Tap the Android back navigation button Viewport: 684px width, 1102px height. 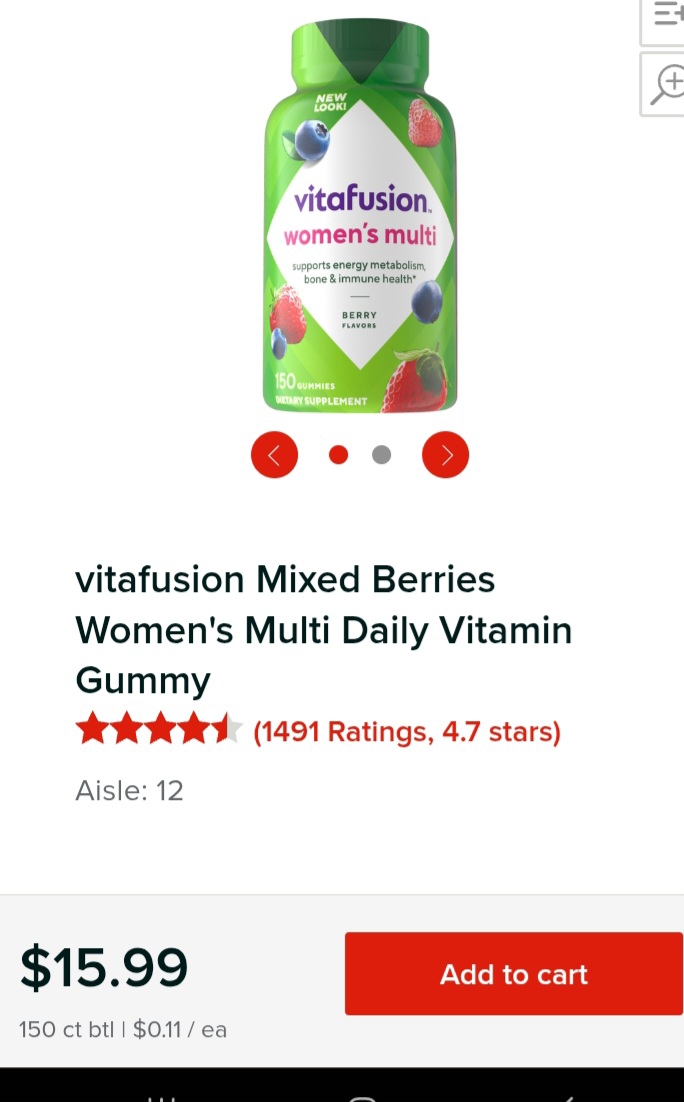pyautogui.click(x=567, y=1097)
